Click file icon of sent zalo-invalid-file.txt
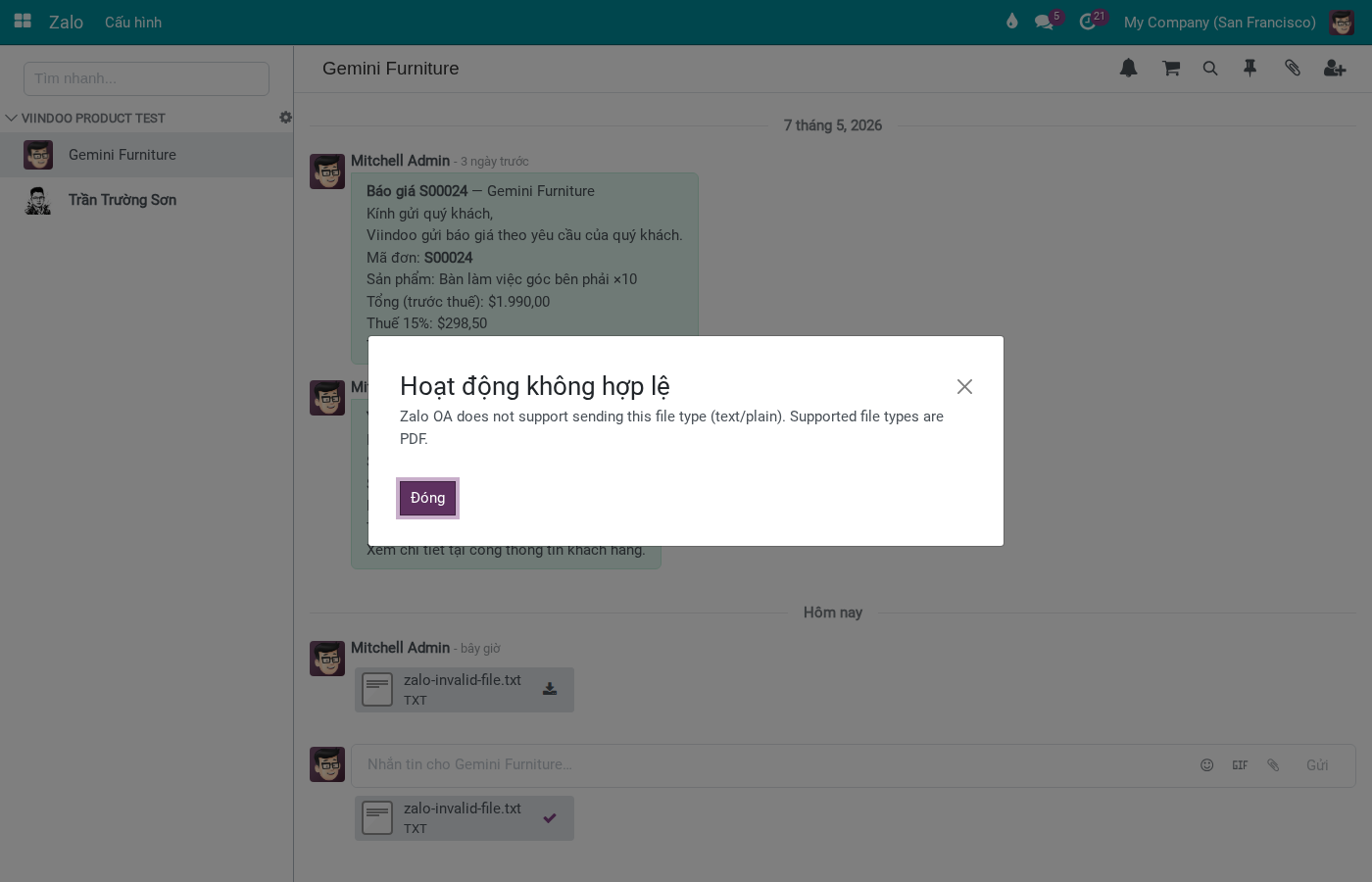This screenshot has width=1372, height=882. [x=377, y=690]
